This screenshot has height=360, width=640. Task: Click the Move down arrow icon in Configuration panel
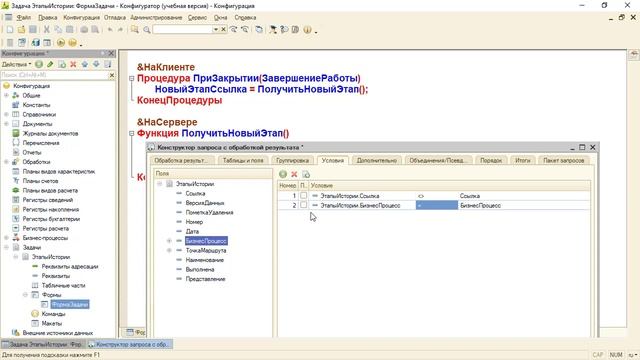click(96, 64)
